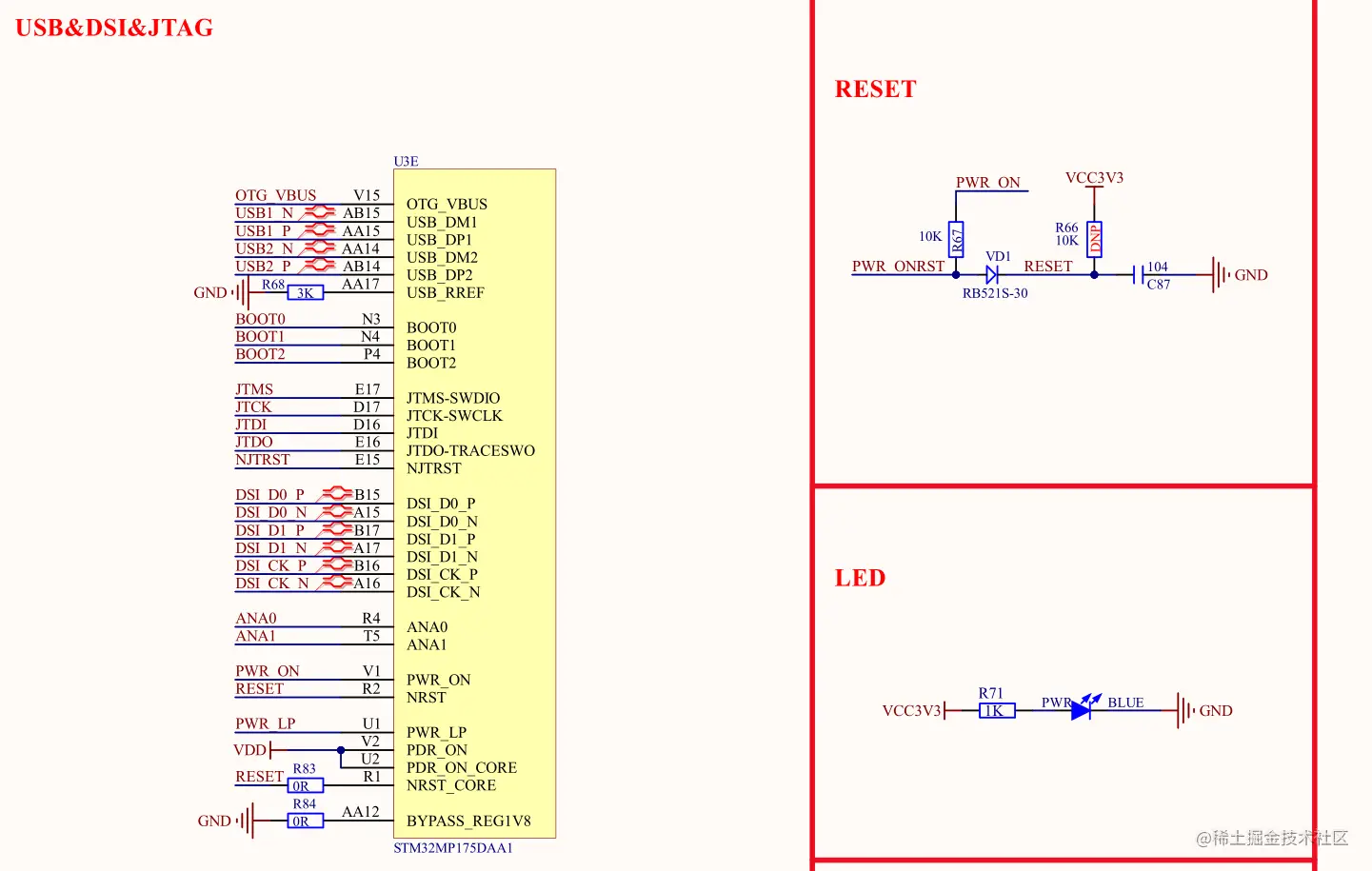
Task: Select junction dot below R66 resistor
Action: 1094,275
